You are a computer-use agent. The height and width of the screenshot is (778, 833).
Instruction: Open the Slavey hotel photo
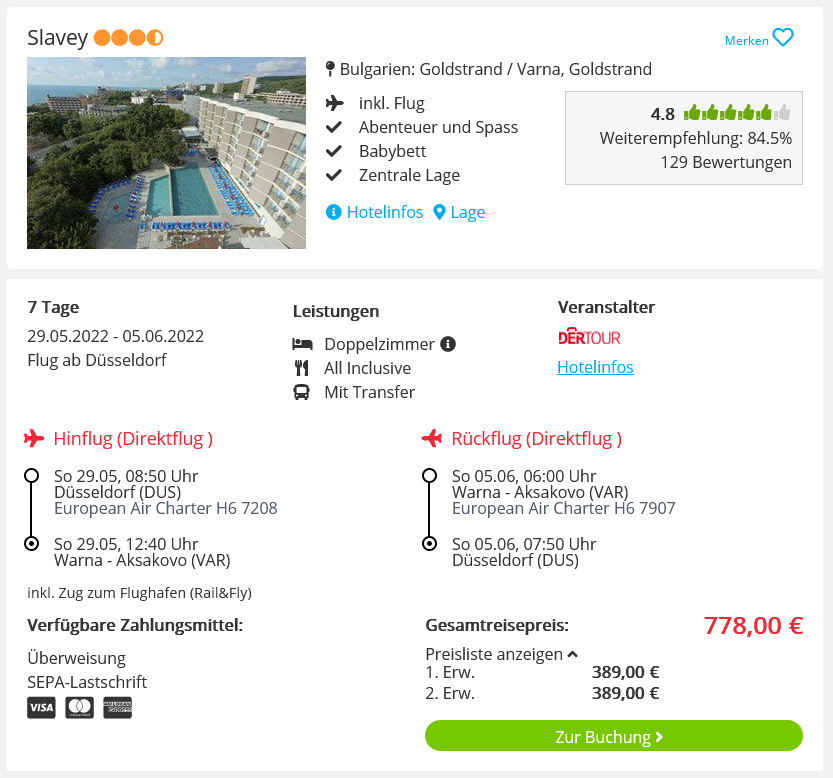(166, 153)
